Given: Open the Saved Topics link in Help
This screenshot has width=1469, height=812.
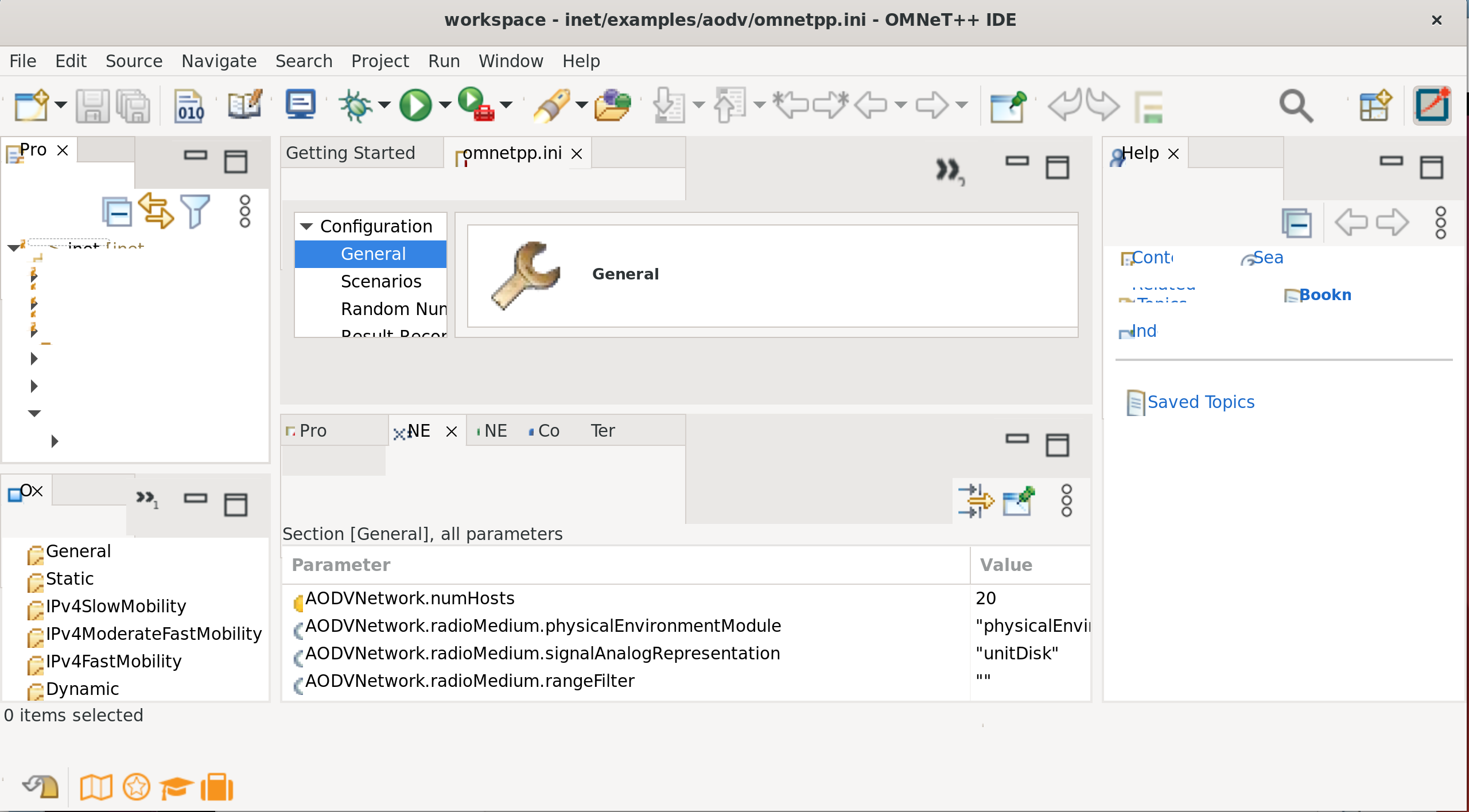Looking at the screenshot, I should pyautogui.click(x=1201, y=402).
